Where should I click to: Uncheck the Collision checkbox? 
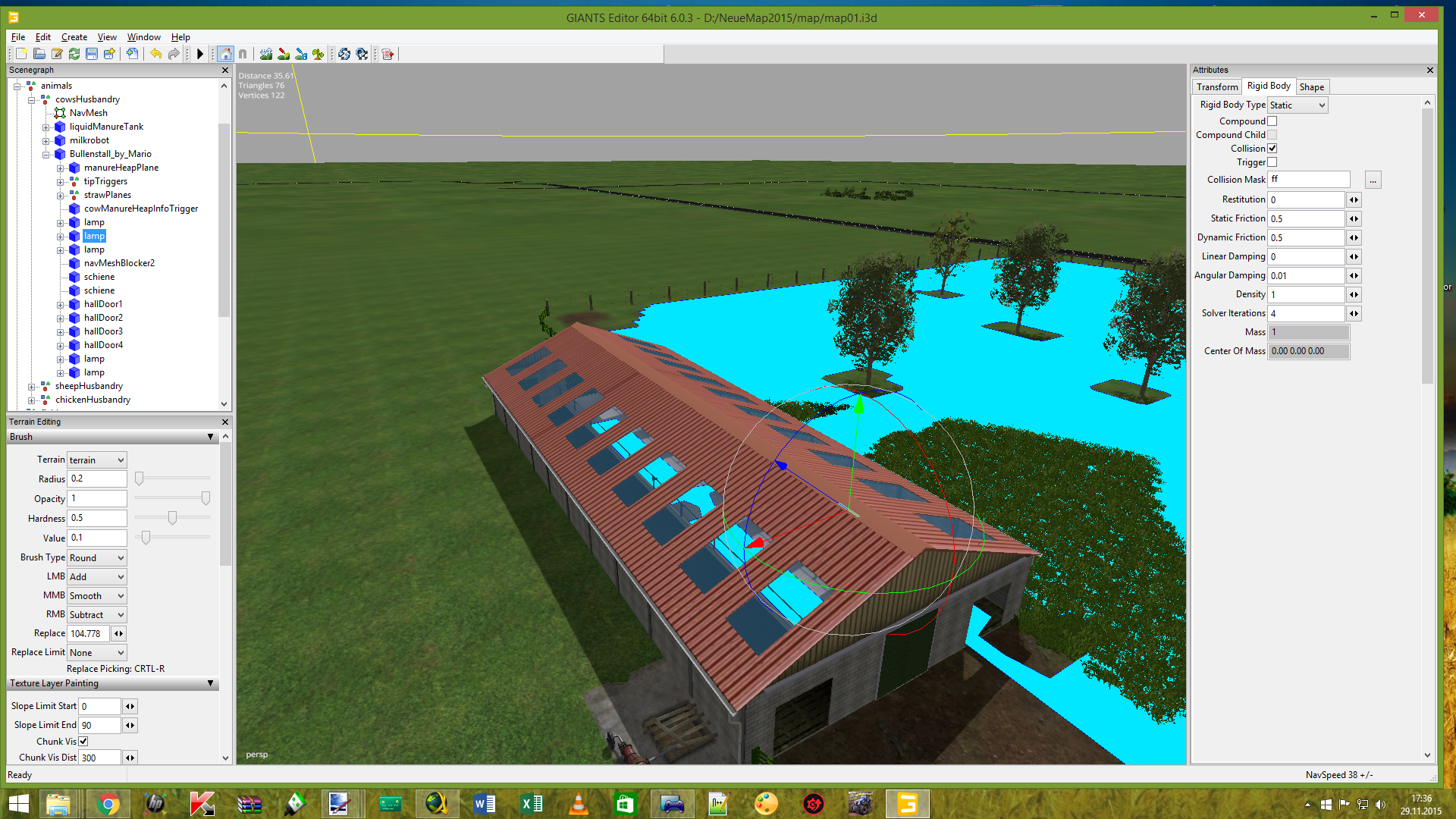(1272, 149)
